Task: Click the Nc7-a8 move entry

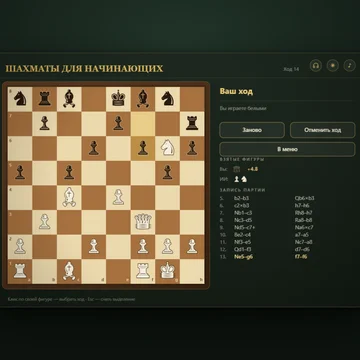Action: (x=303, y=242)
